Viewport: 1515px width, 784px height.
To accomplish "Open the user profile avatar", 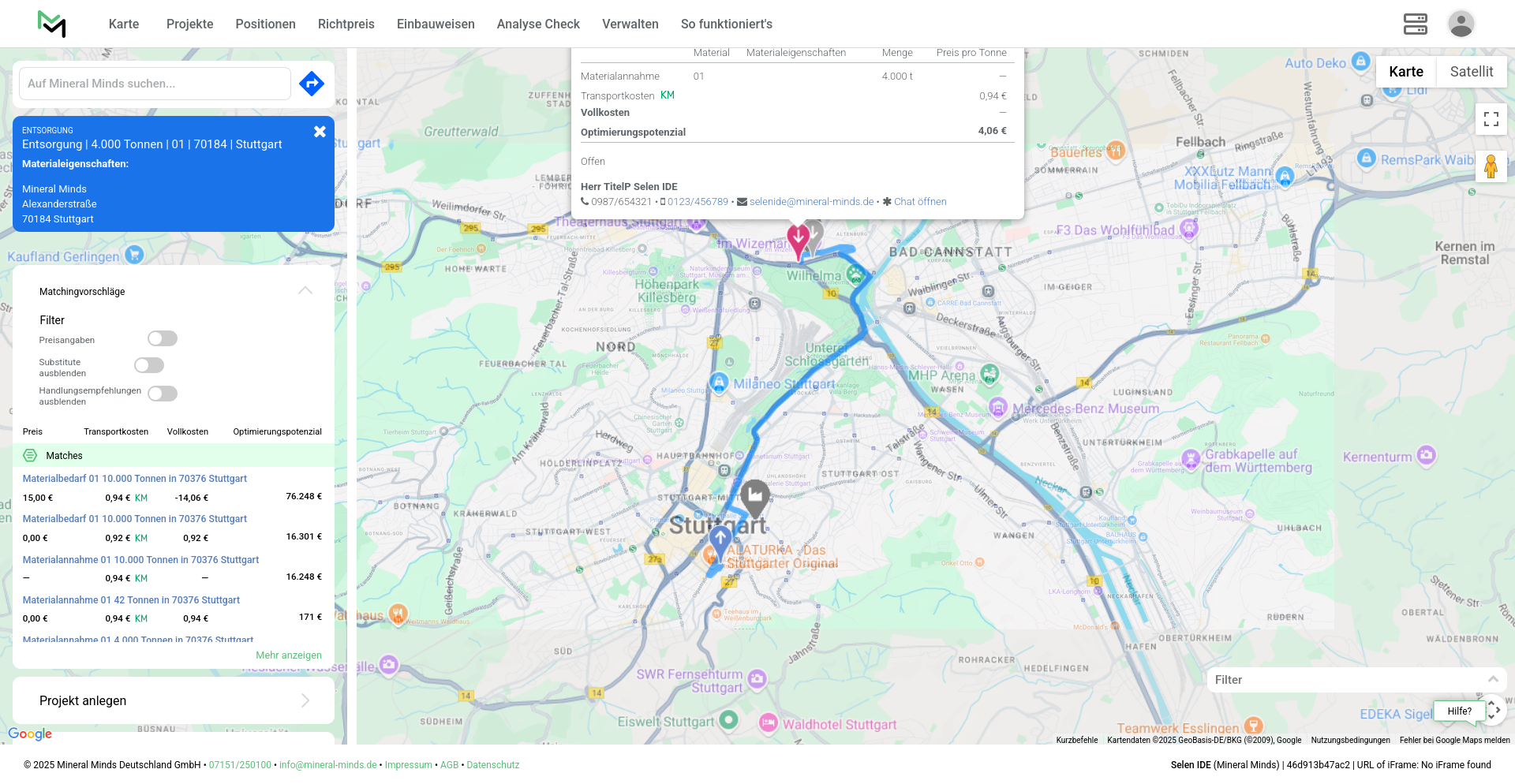I will click(1461, 24).
